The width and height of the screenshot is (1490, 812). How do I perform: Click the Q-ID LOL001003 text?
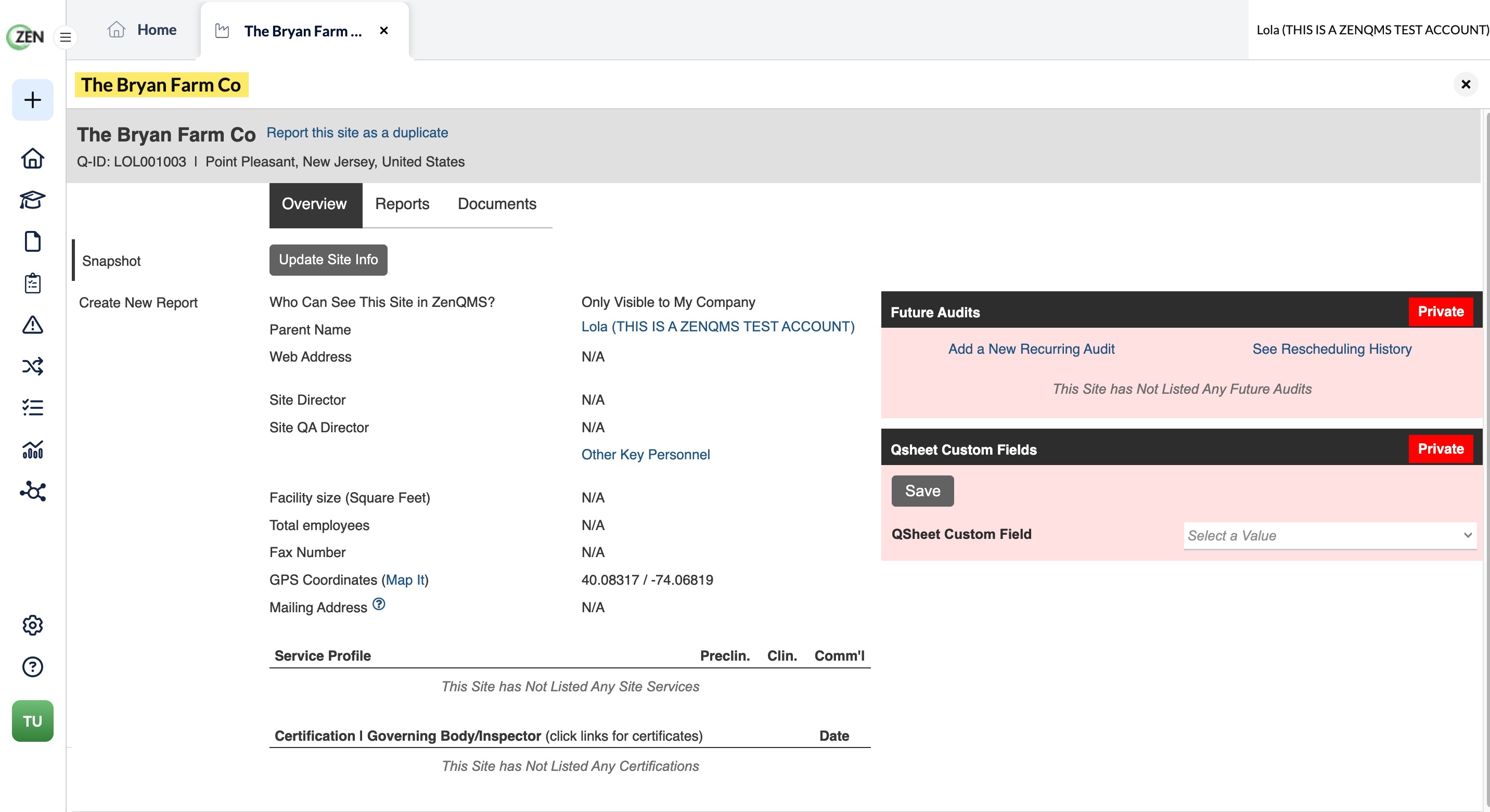(x=131, y=162)
